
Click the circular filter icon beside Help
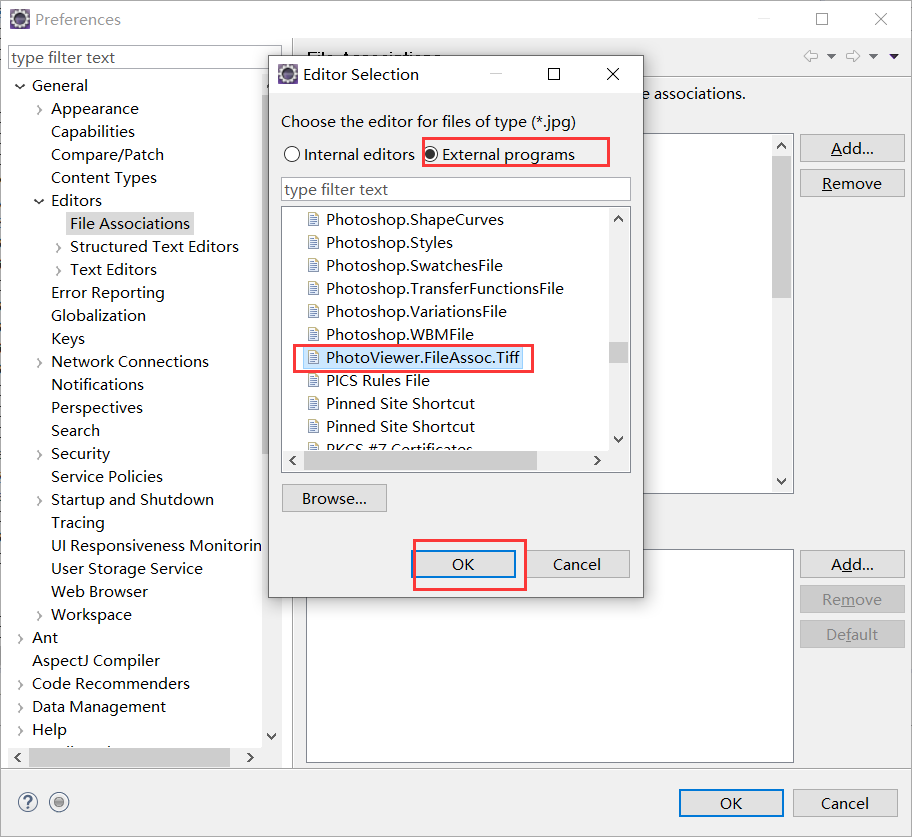coord(58,801)
